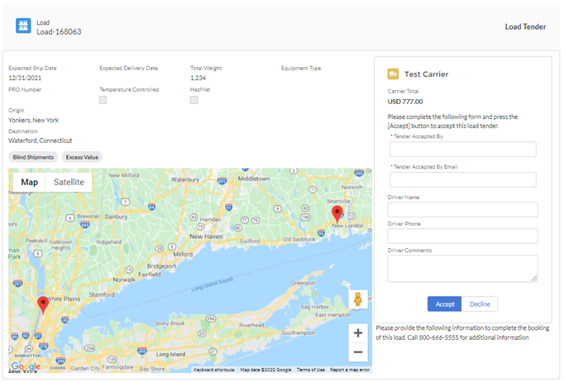
Task: Open map Terms of Use link
Action: [311, 370]
